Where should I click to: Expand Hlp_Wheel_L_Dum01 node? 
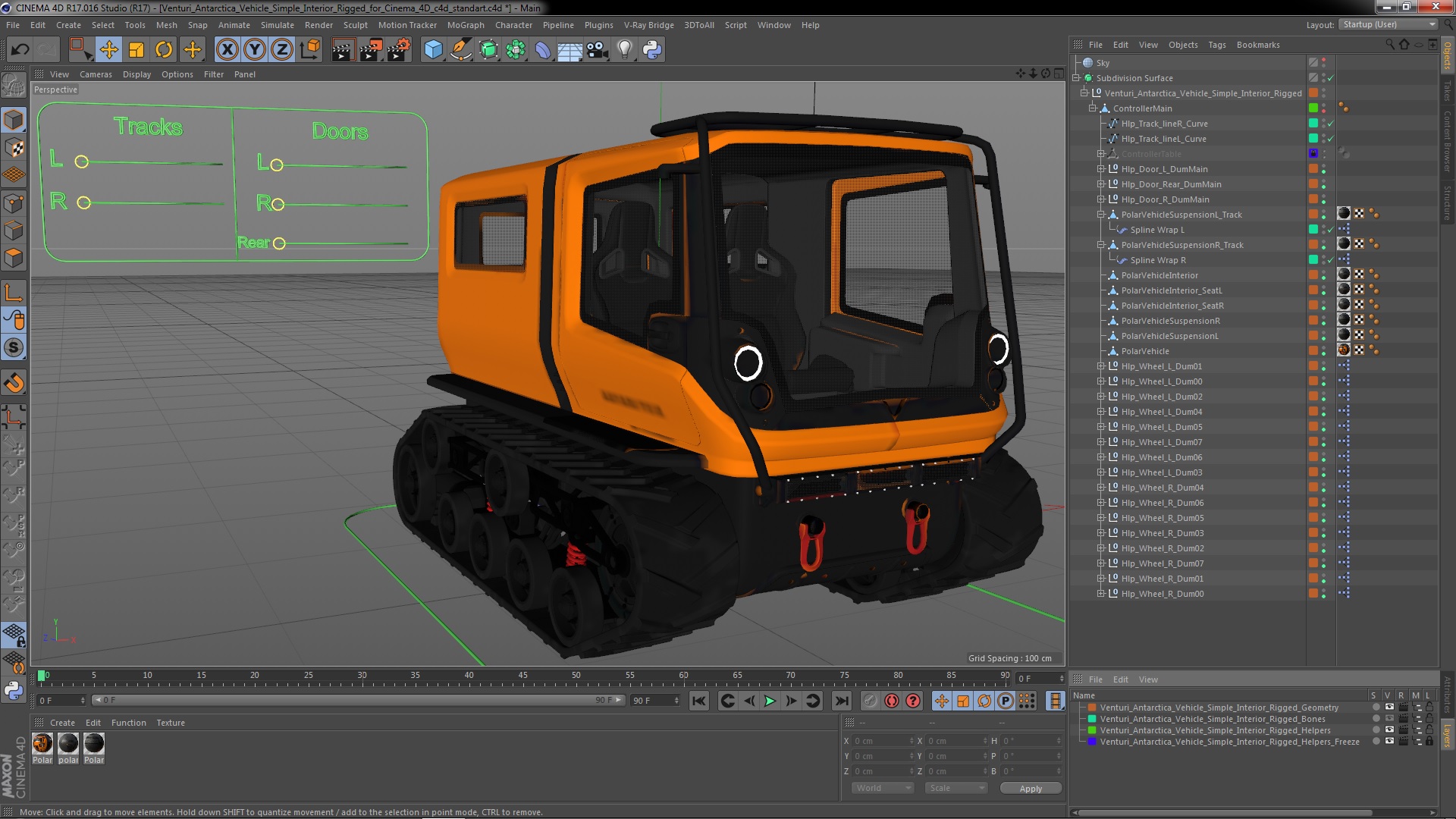click(x=1100, y=366)
